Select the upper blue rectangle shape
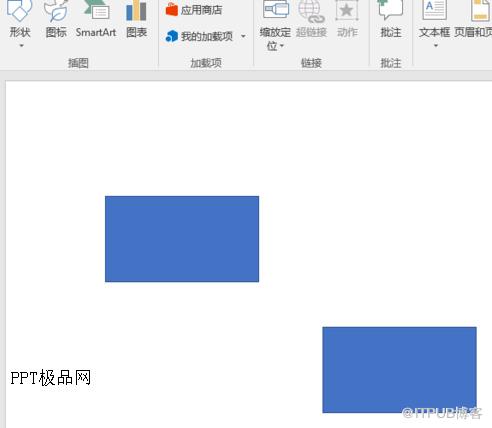 coord(182,239)
